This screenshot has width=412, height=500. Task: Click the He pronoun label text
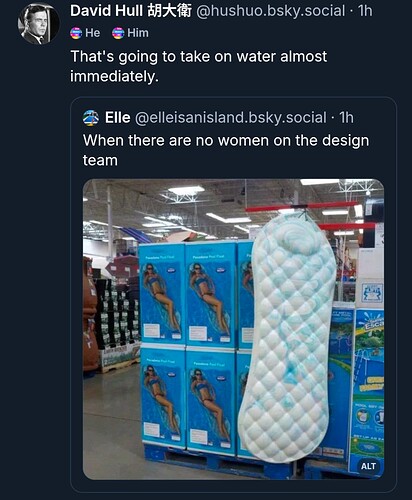pos(93,33)
